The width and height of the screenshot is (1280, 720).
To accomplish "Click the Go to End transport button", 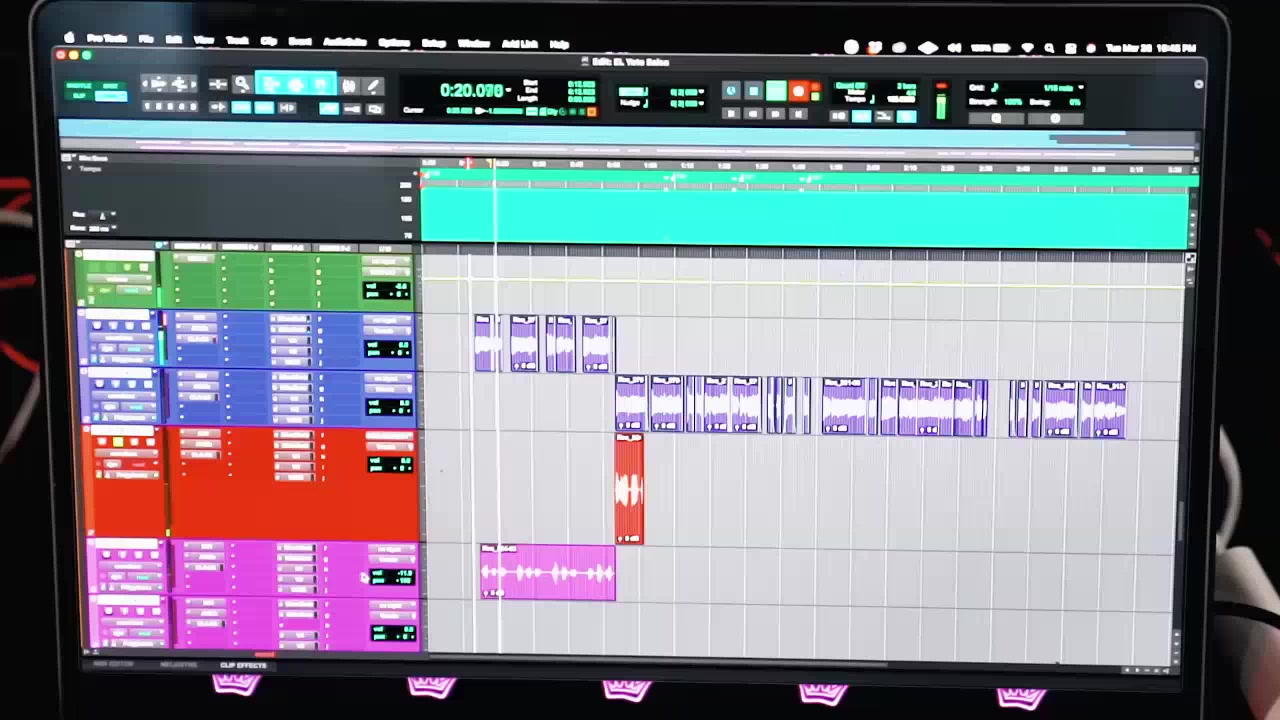I will (x=798, y=114).
